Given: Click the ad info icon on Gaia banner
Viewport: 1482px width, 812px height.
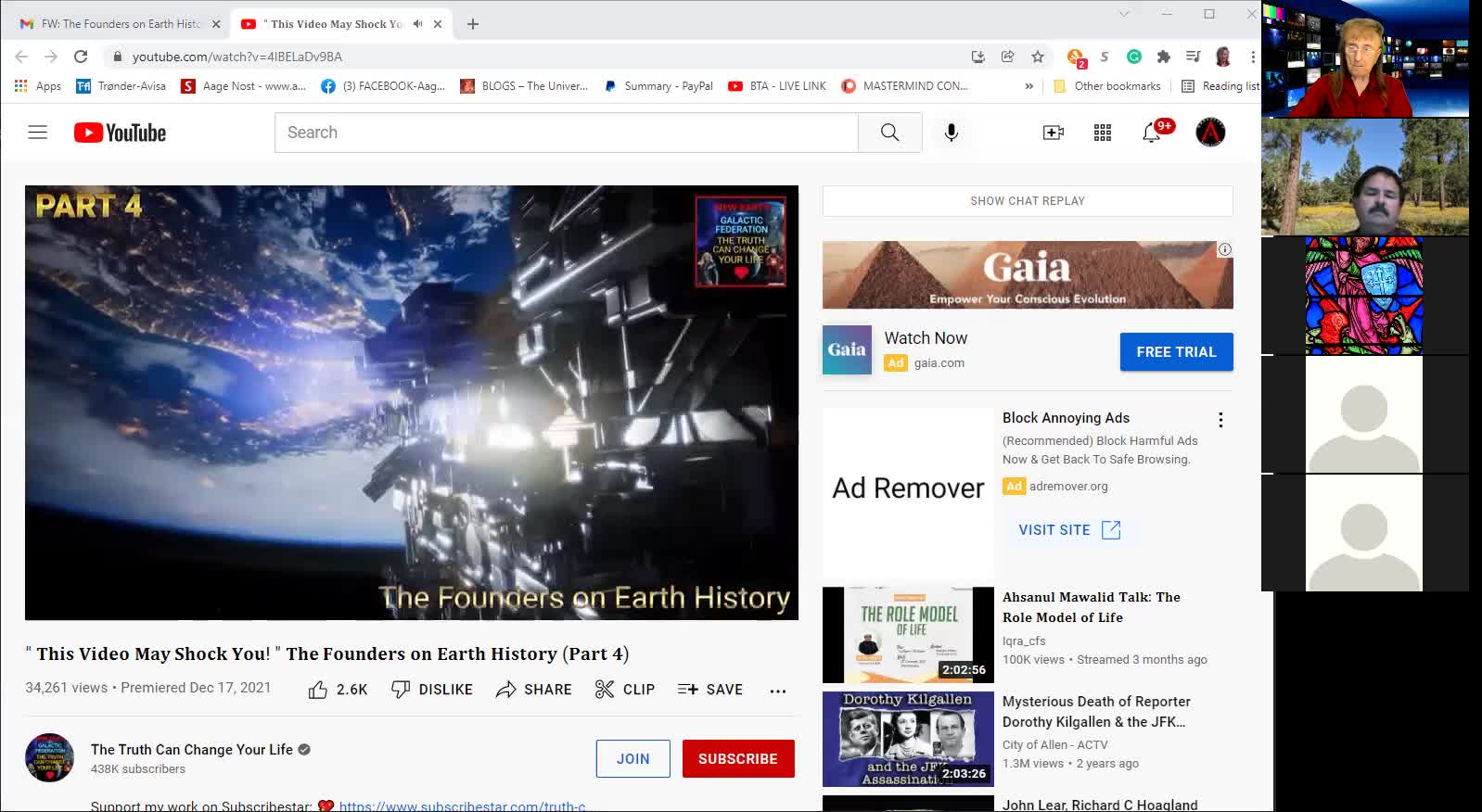Looking at the screenshot, I should click(x=1224, y=249).
